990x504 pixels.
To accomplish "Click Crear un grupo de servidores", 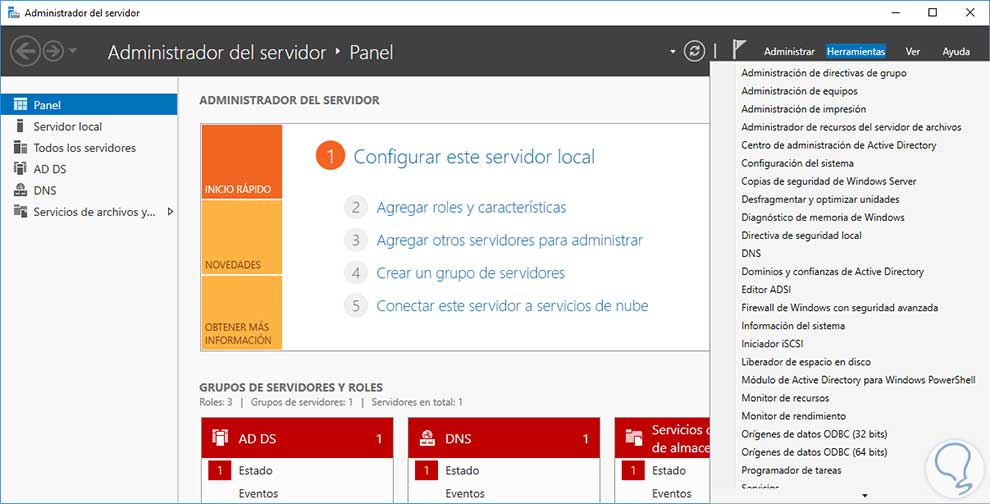I will coord(470,273).
